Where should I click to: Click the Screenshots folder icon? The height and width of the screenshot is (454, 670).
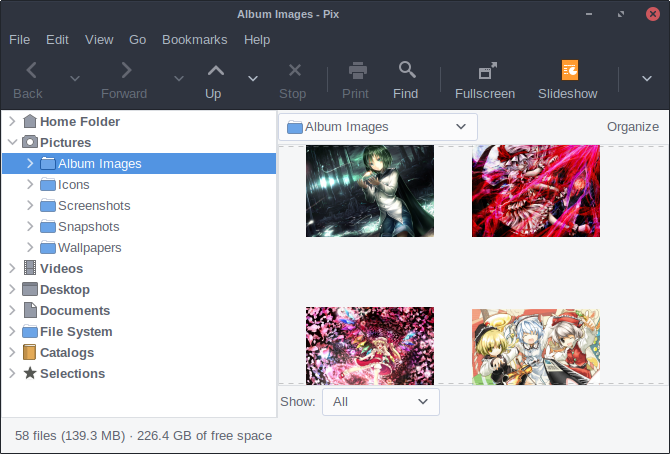pos(47,206)
